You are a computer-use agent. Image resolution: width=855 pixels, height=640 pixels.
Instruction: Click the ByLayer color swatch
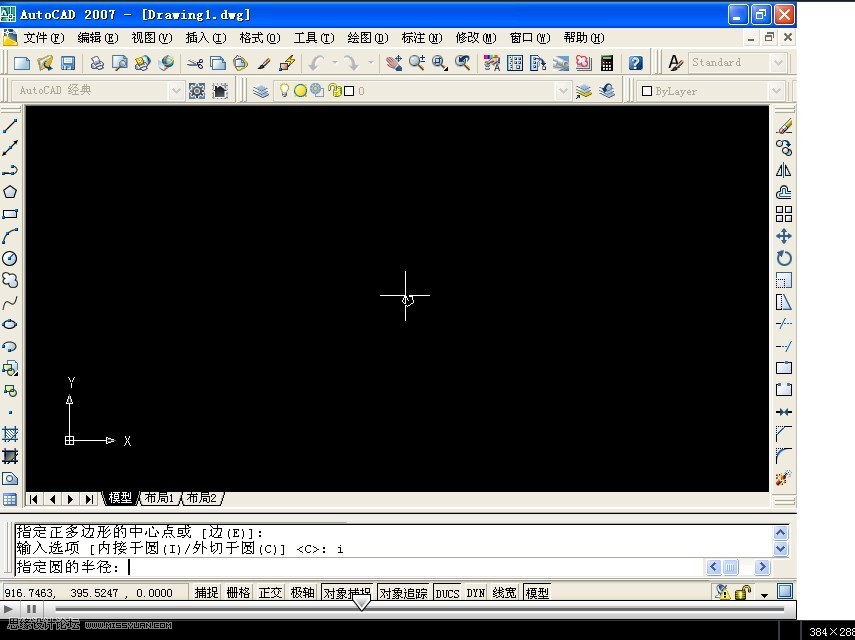pyautogui.click(x=648, y=90)
